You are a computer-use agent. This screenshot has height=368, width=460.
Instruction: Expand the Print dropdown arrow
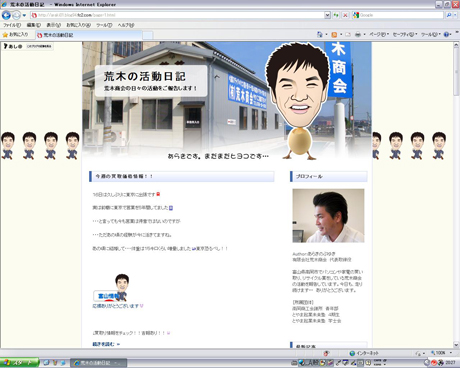[x=364, y=34]
